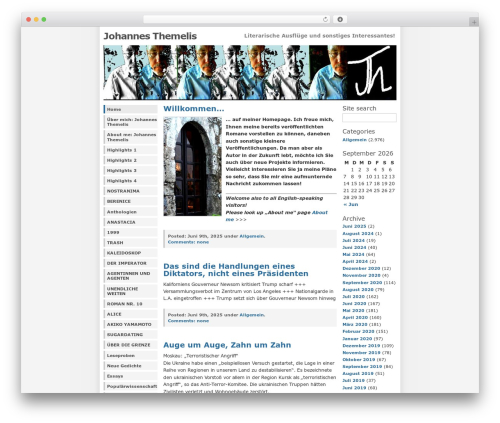500x423 pixels.
Task: Open the Home menu item
Action: [x=131, y=109]
